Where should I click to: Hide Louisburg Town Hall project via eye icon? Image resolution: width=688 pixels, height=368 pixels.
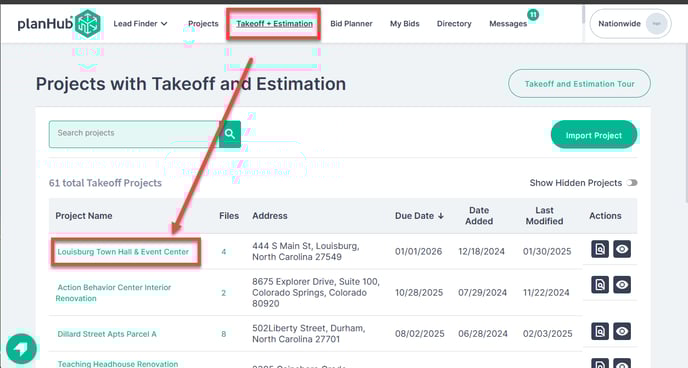tap(622, 249)
